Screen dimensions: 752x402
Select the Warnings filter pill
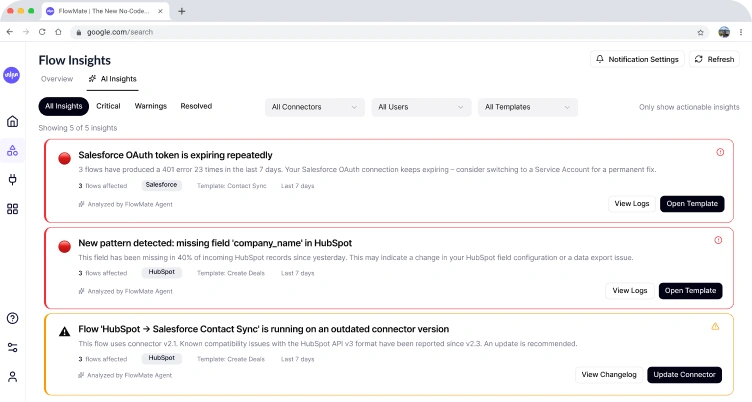coord(150,106)
